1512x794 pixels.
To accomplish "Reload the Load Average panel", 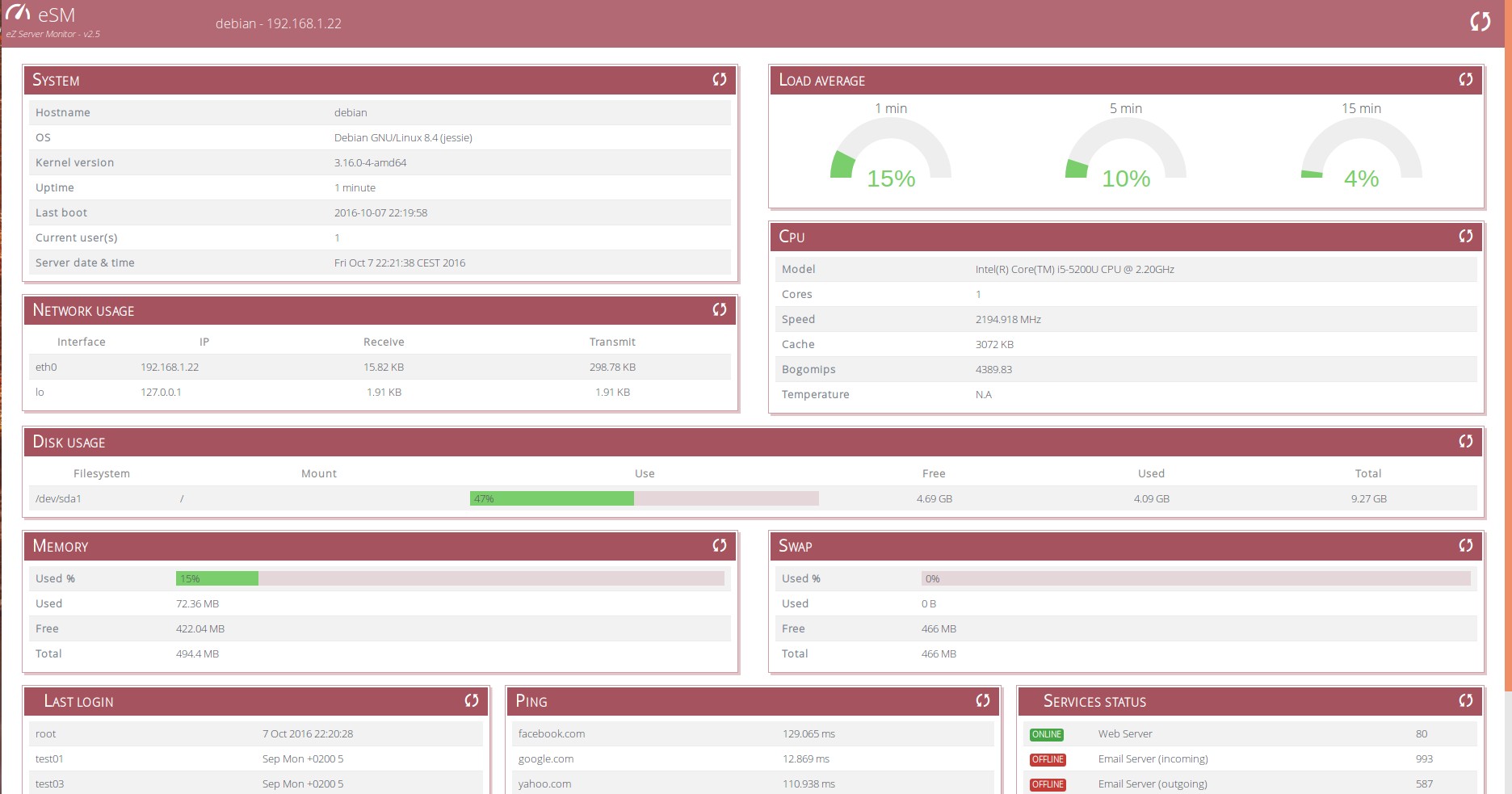I will click(x=1465, y=79).
